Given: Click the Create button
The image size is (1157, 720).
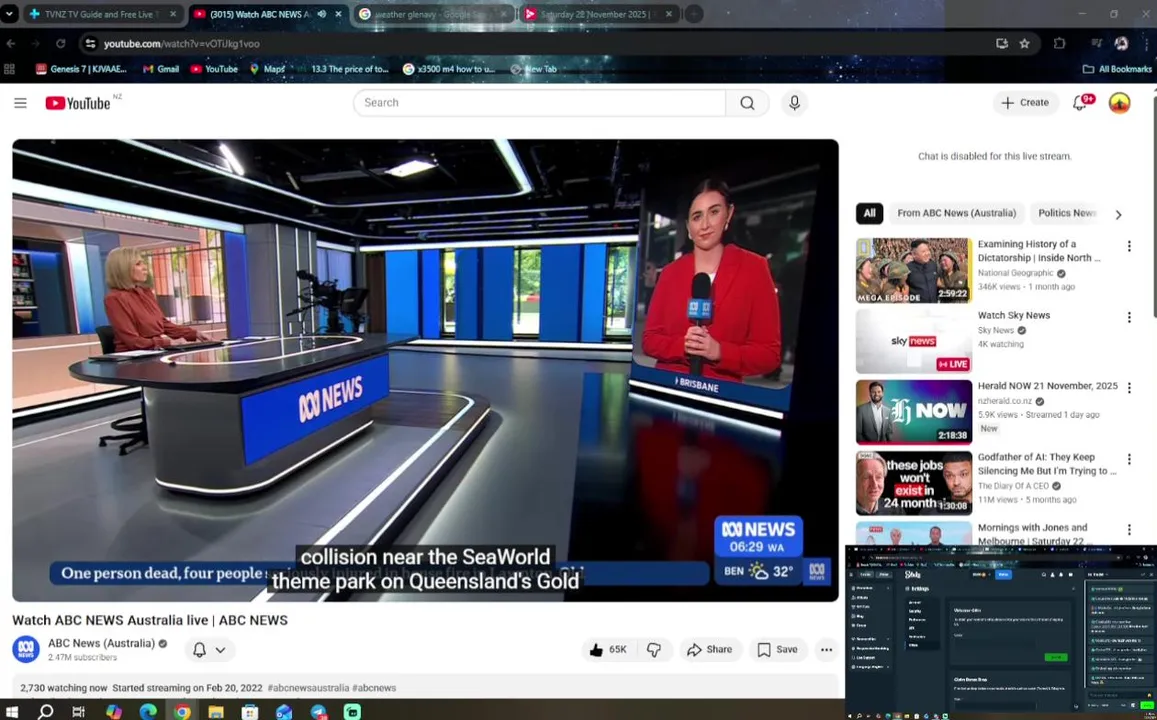Looking at the screenshot, I should pos(1025,103).
